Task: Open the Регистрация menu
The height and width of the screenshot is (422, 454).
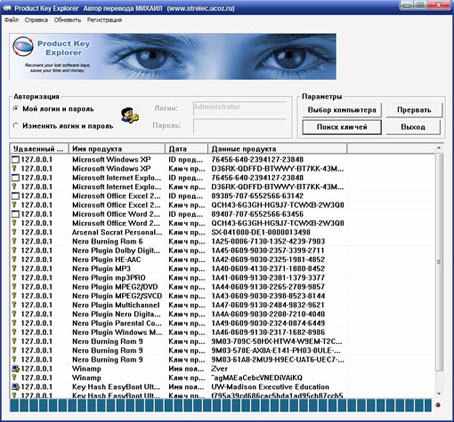Action: (104, 20)
